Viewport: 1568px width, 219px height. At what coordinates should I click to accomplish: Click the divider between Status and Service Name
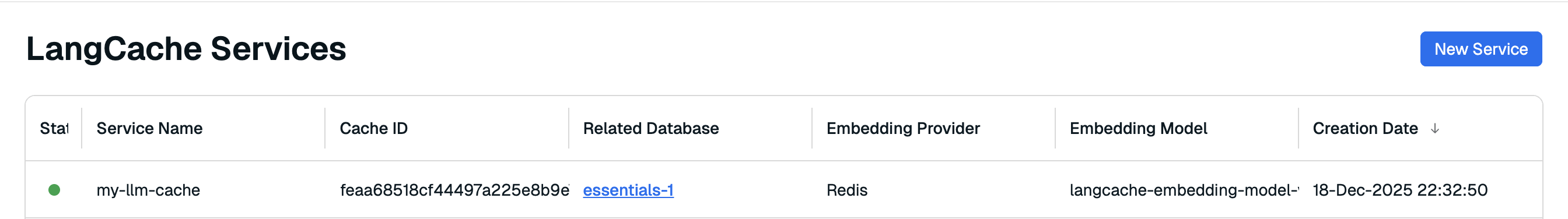[x=82, y=128]
